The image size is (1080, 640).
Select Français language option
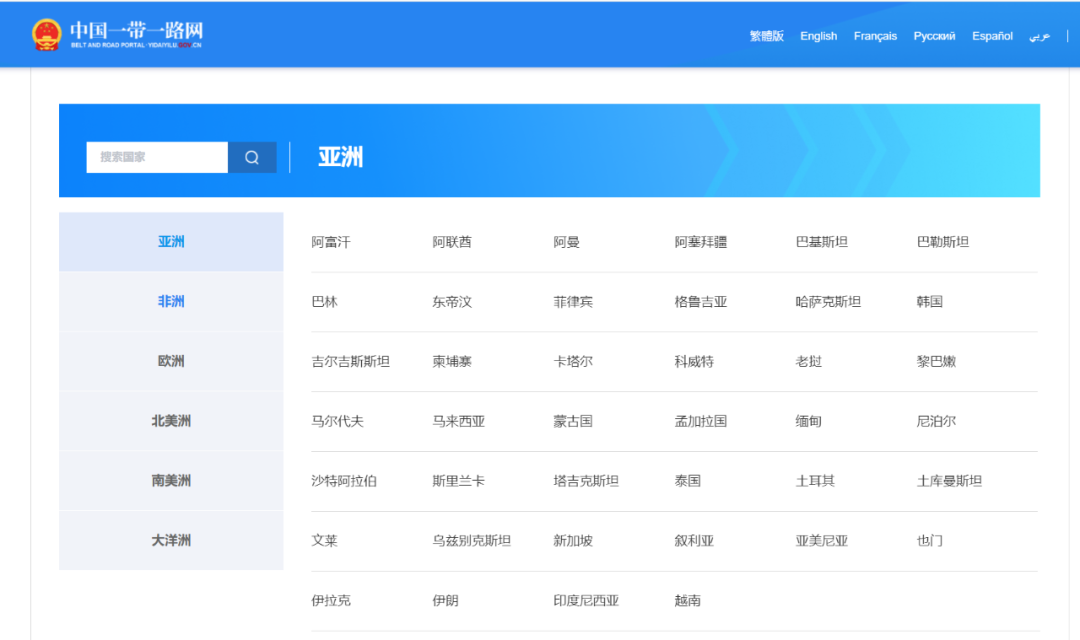(875, 36)
